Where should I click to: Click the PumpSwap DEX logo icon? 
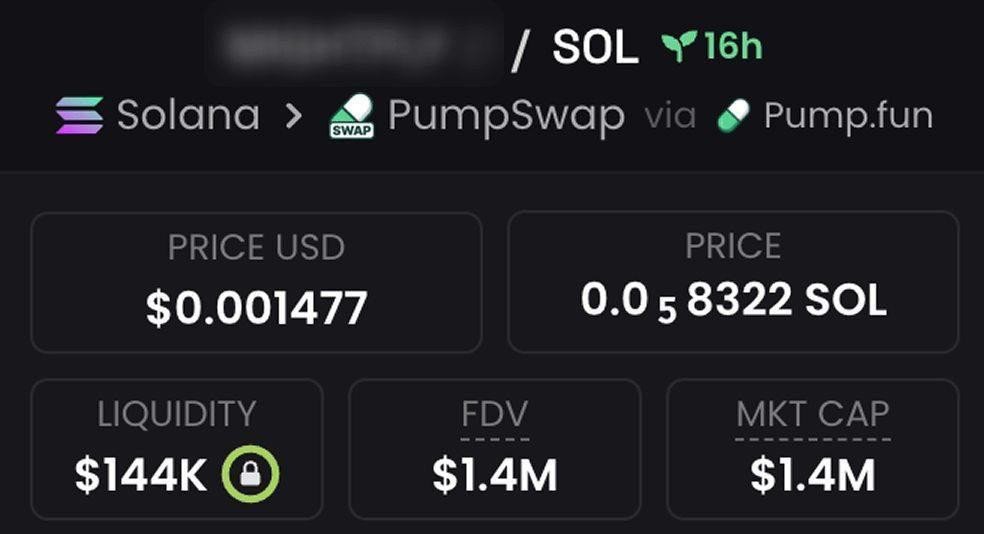[x=351, y=116]
